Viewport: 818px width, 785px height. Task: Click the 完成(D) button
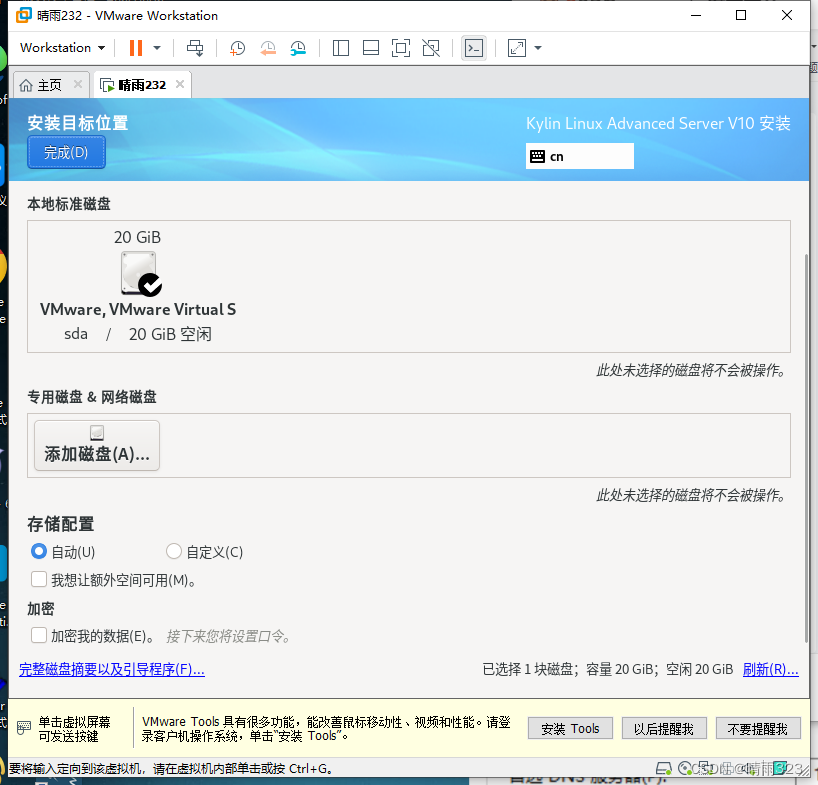pos(66,152)
